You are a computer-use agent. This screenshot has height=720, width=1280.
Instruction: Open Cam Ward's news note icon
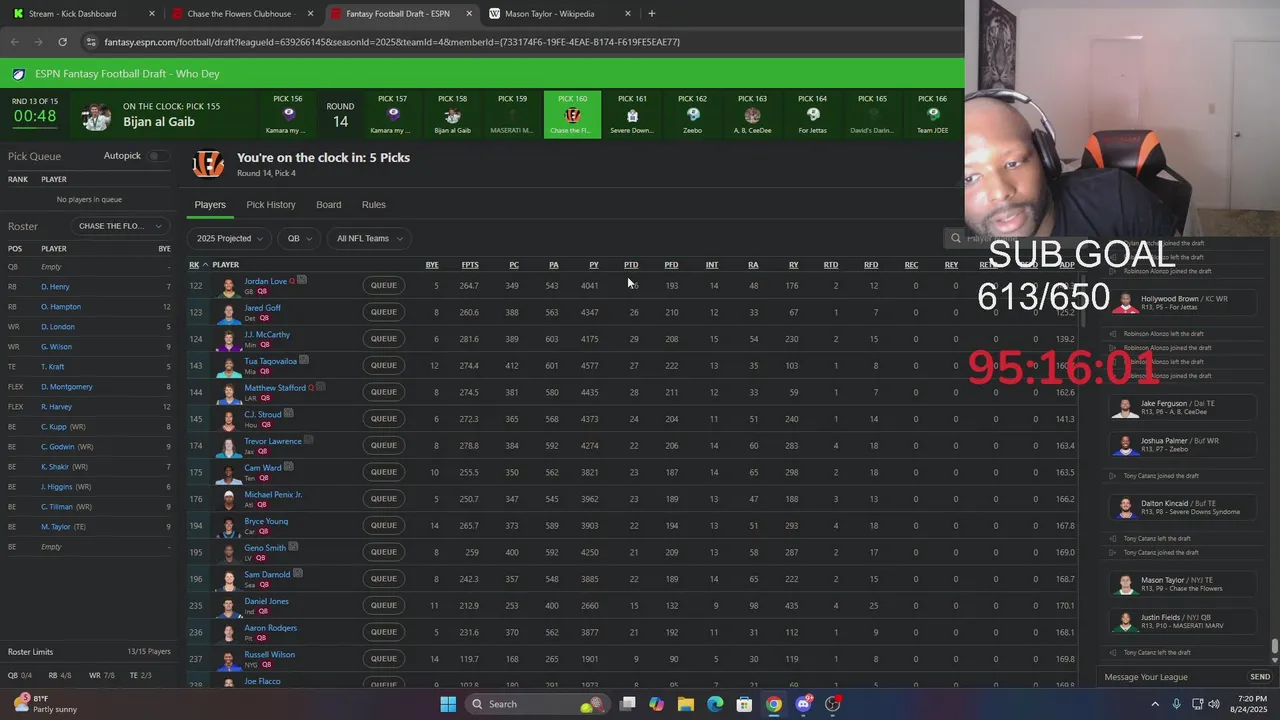point(288,467)
